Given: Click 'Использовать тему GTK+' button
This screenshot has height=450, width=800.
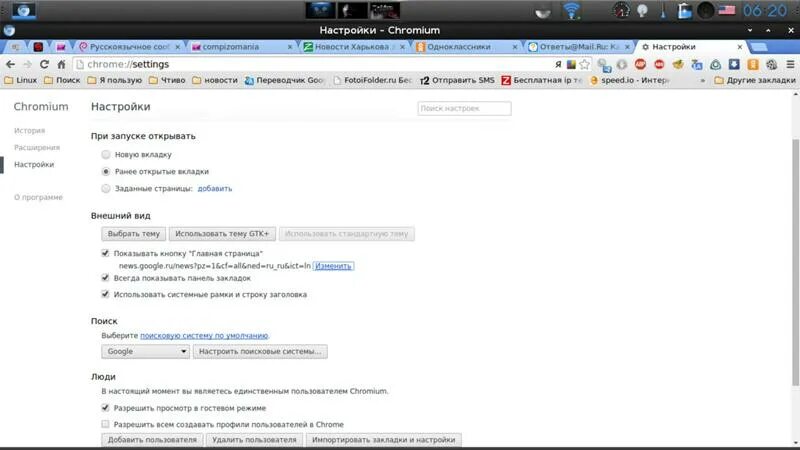Looking at the screenshot, I should 222,234.
